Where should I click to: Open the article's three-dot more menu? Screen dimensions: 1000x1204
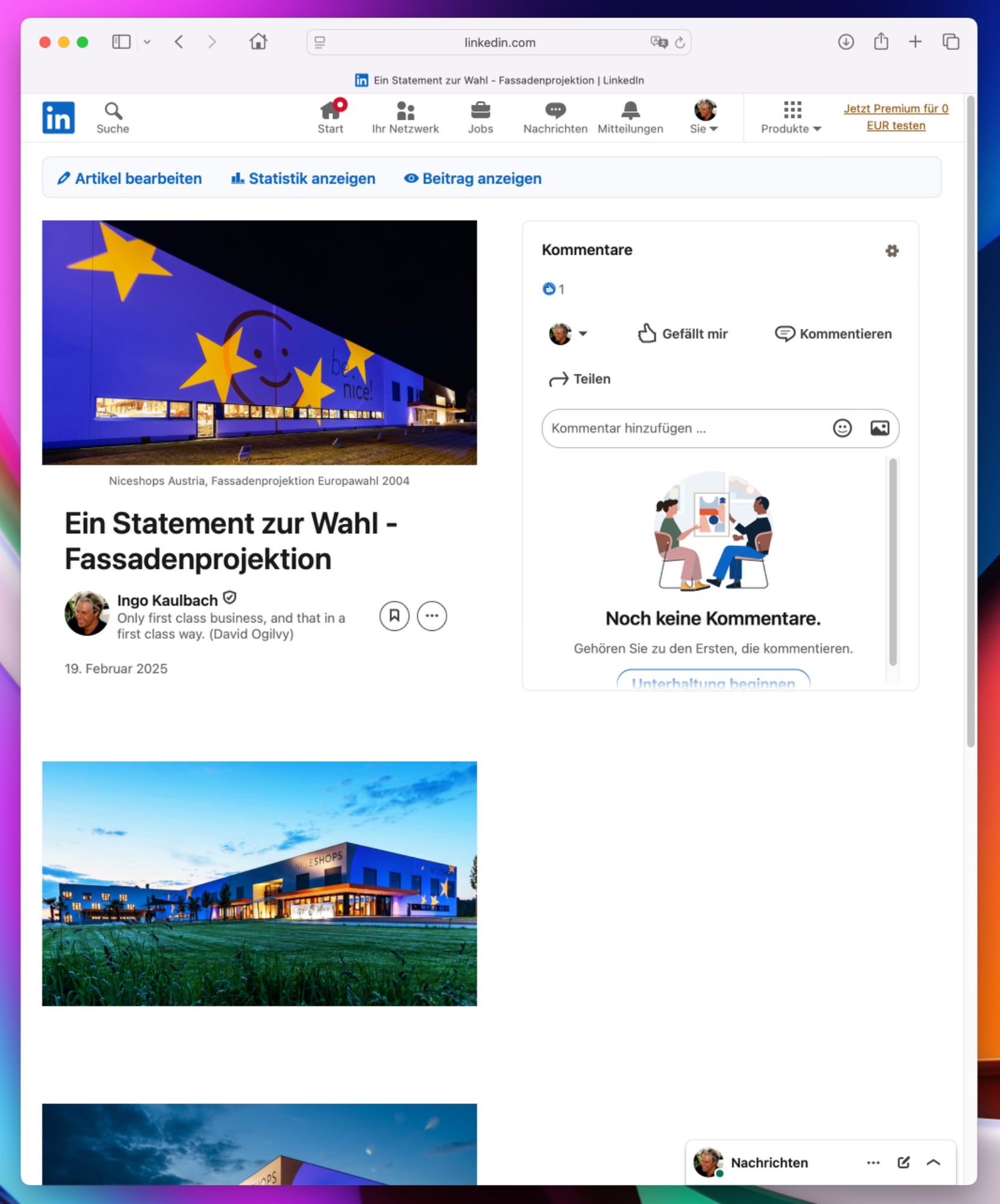432,616
